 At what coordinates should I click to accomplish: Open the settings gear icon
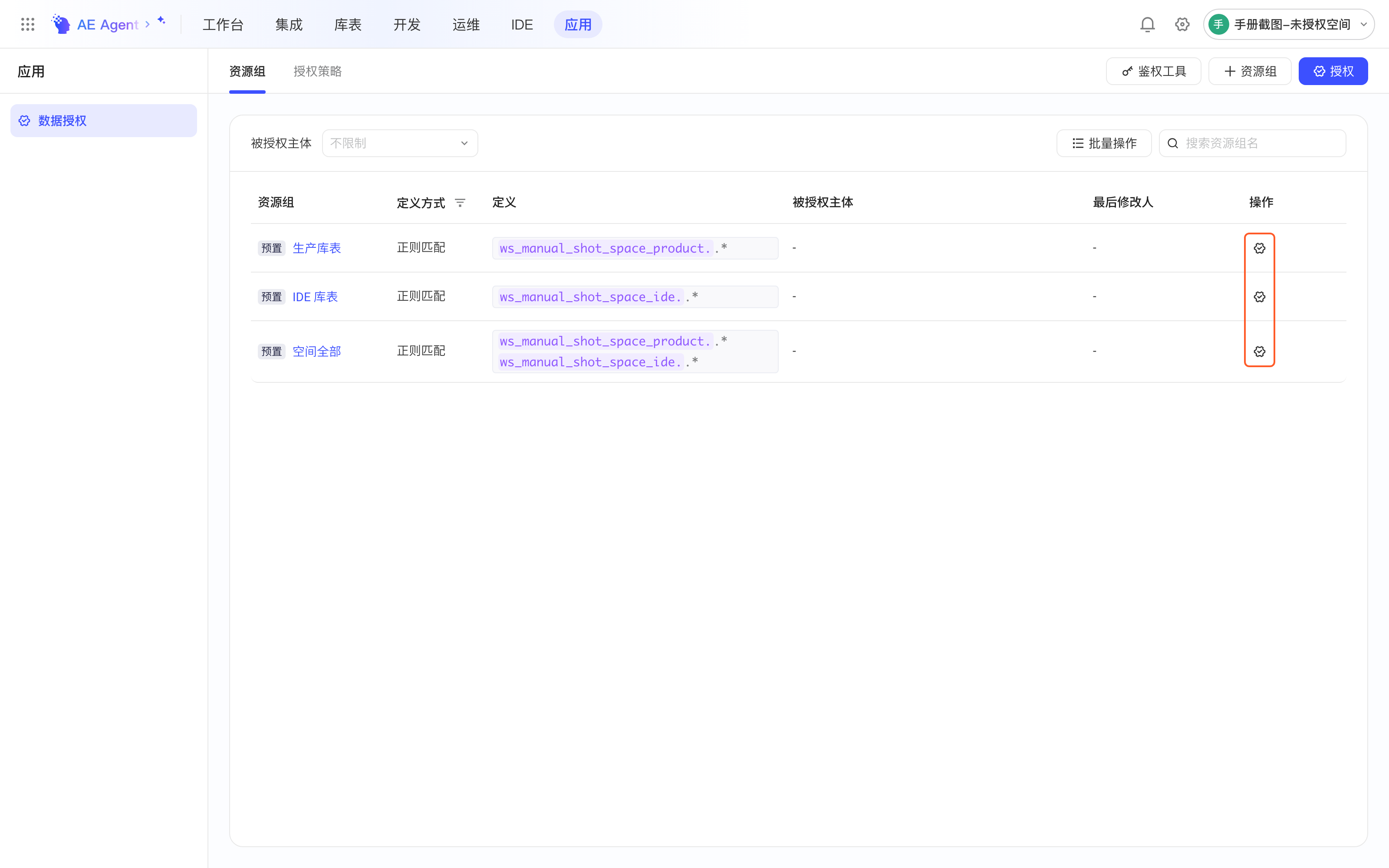[1182, 24]
